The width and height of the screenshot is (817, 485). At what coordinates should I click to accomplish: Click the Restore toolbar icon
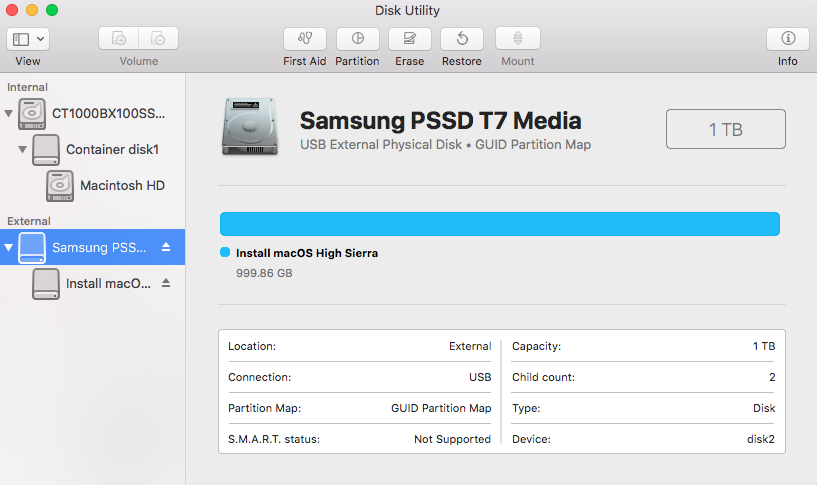(x=462, y=39)
